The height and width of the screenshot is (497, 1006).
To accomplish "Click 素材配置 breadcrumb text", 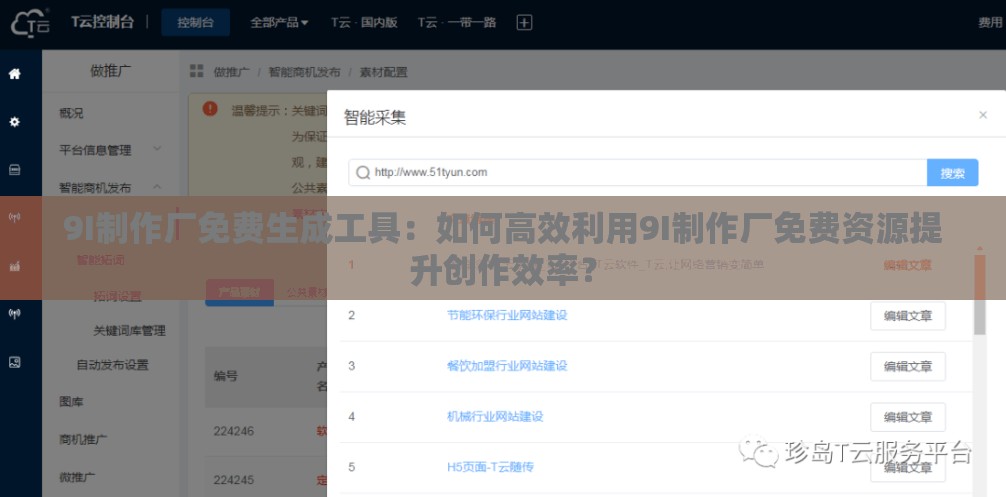I will (383, 72).
